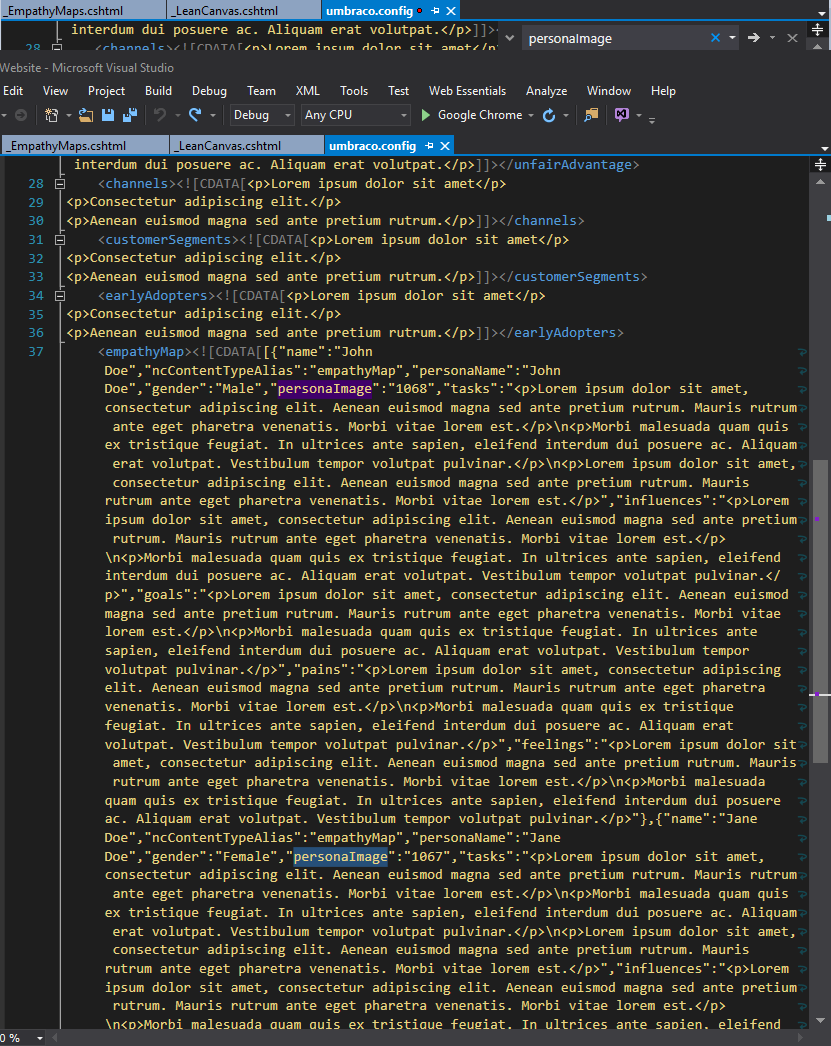
Task: Open the Any CPU platform dropdown
Action: 355,115
